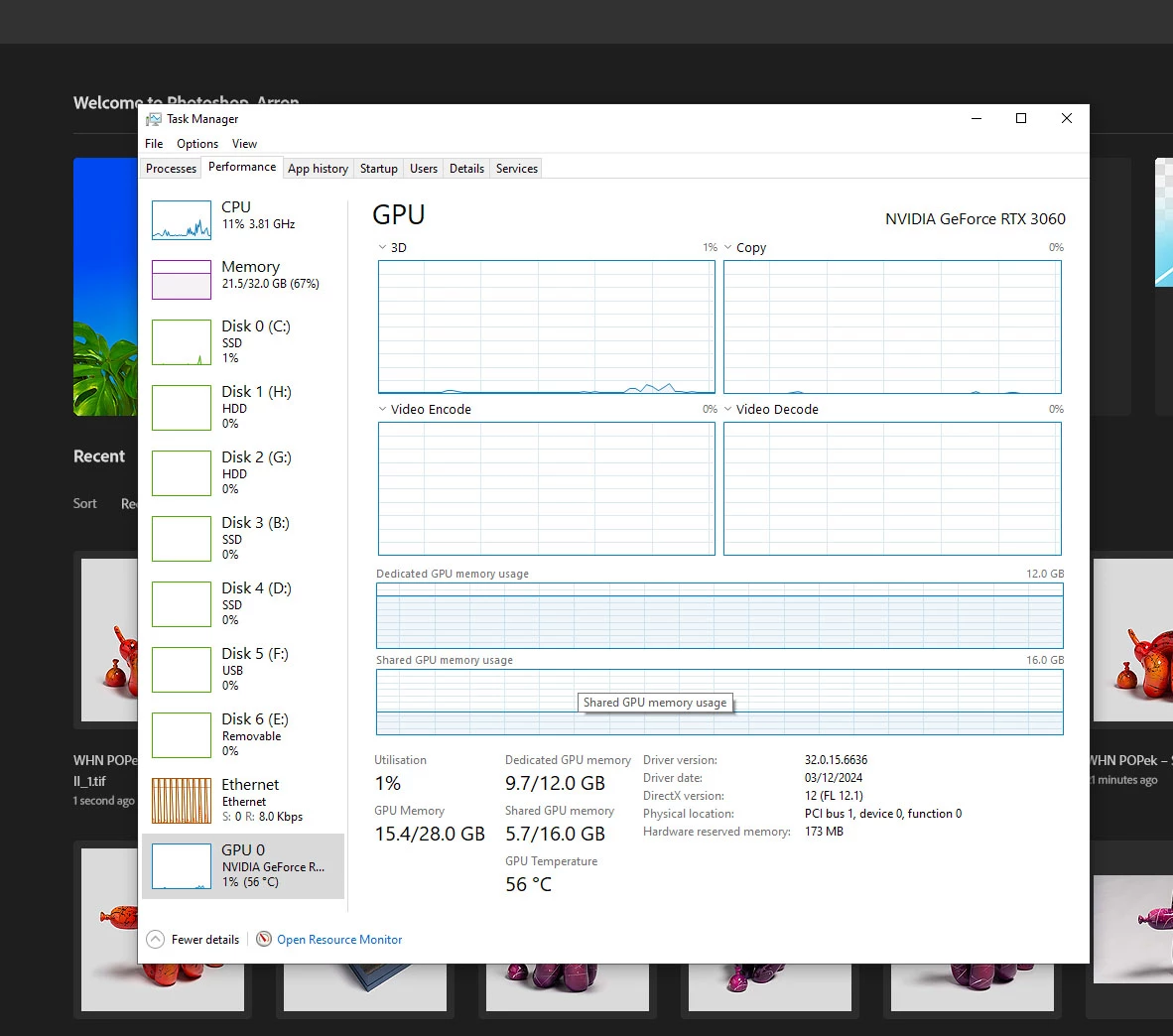Open the Copy engine dropdown
1173x1036 pixels.
pyautogui.click(x=727, y=247)
